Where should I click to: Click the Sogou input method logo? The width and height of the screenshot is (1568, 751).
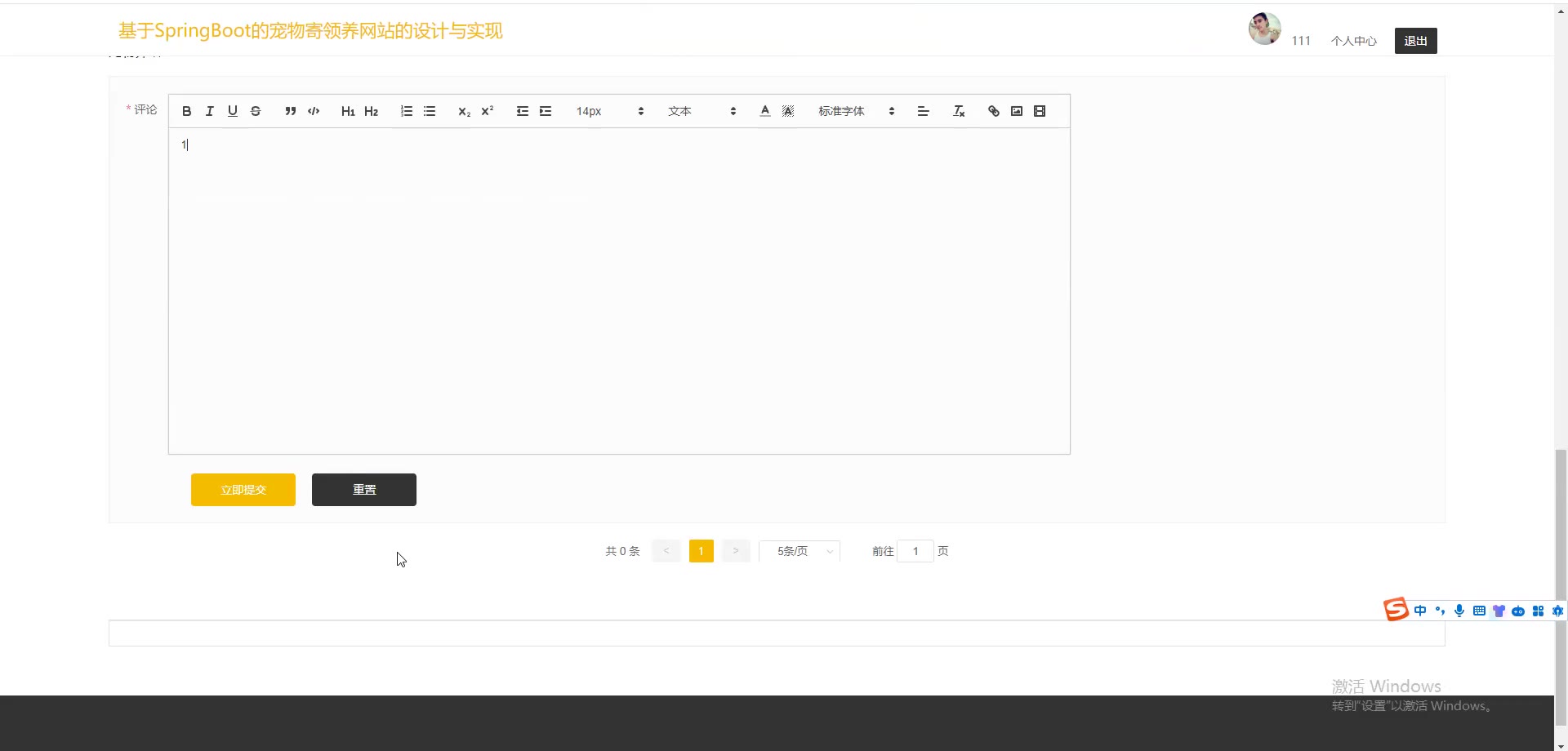point(1396,609)
